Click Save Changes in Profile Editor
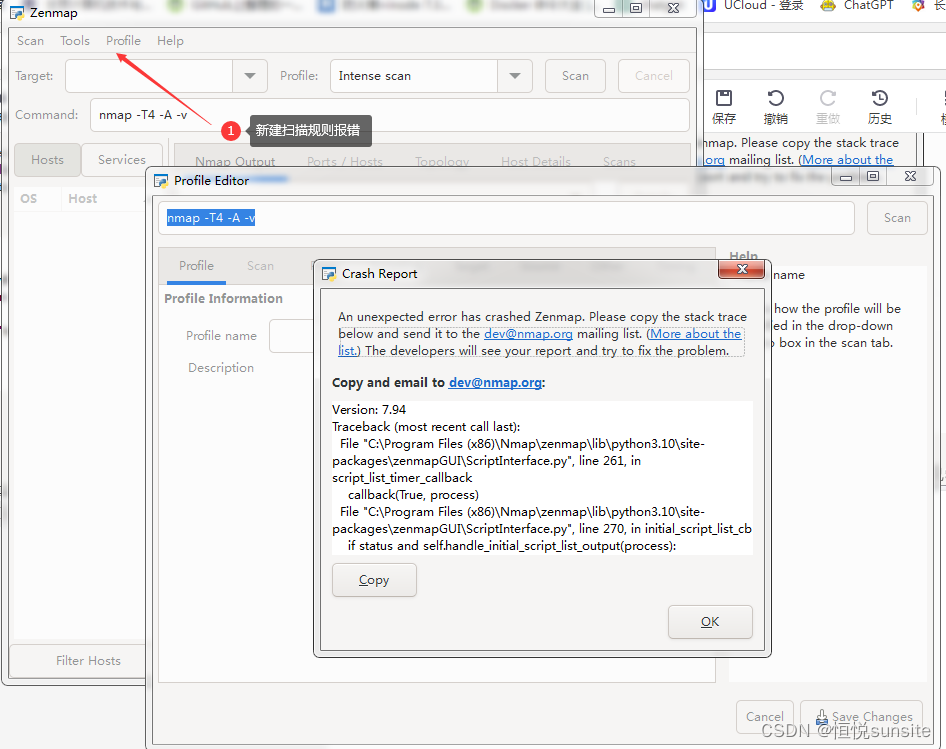The width and height of the screenshot is (946, 749). (x=862, y=716)
